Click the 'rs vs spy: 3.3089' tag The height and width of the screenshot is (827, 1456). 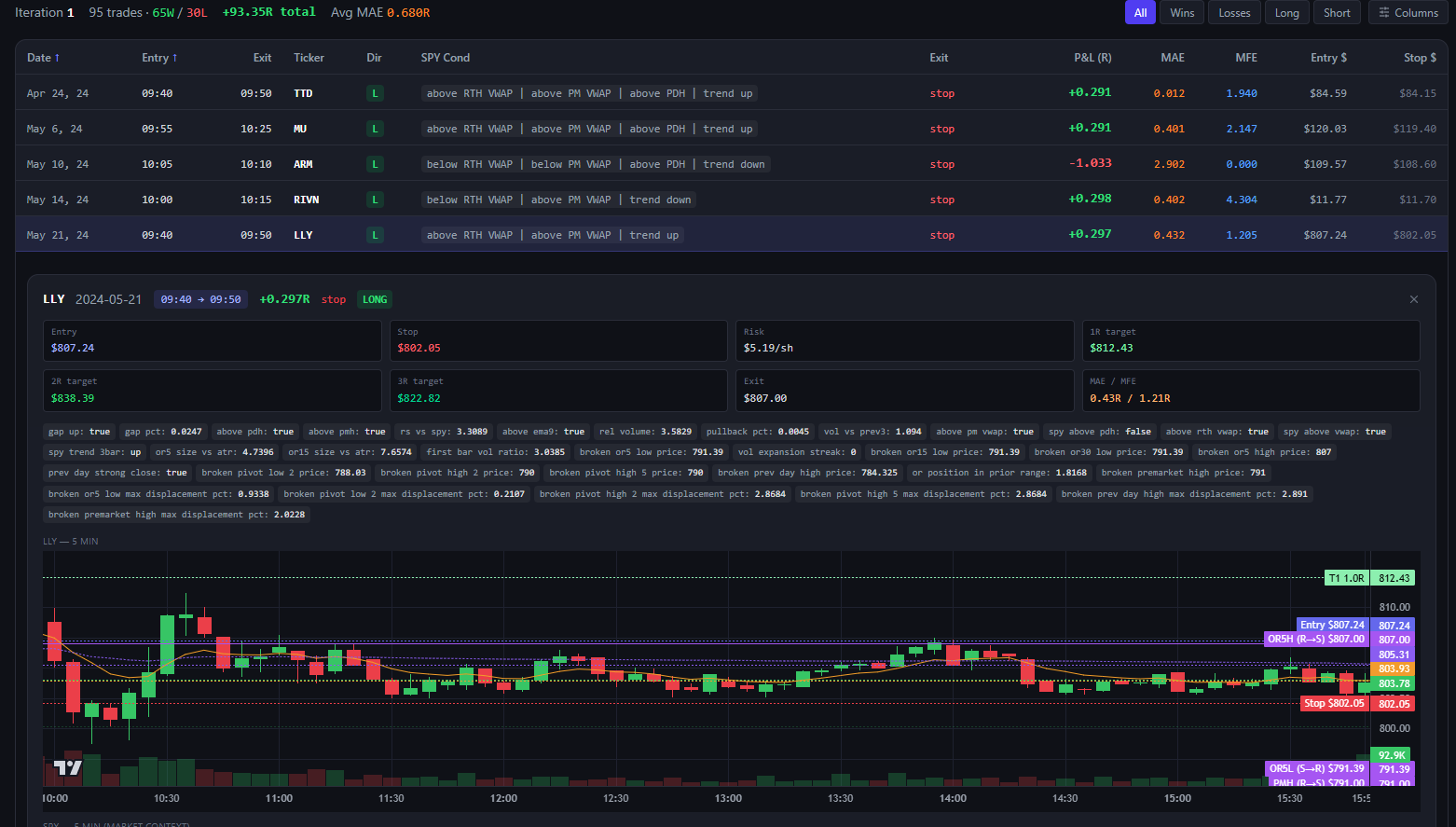tap(444, 432)
